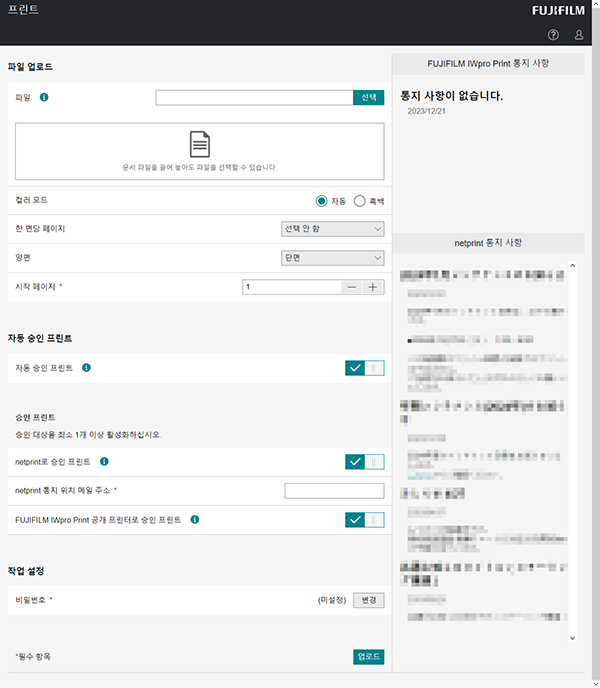600x688 pixels.
Task: Click the 업로드 button
Action: [x=369, y=657]
